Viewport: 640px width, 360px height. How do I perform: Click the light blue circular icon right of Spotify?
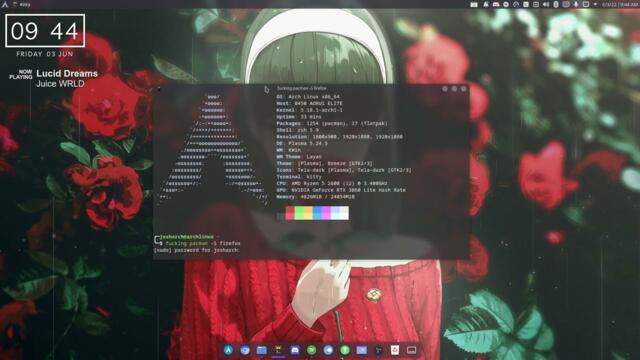pos(328,350)
